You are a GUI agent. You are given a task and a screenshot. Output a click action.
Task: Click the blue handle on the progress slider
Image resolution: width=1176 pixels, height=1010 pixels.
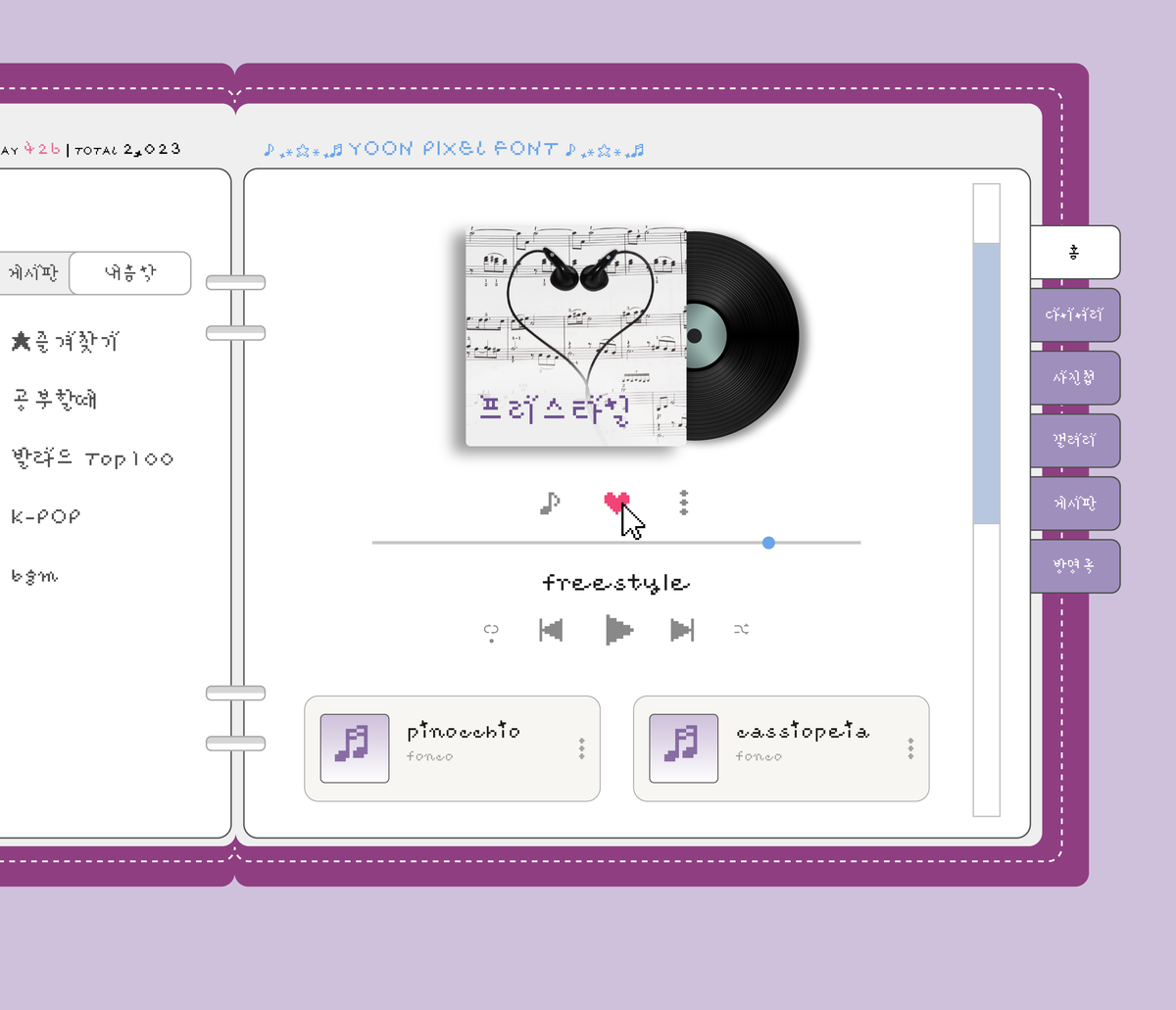[x=768, y=542]
